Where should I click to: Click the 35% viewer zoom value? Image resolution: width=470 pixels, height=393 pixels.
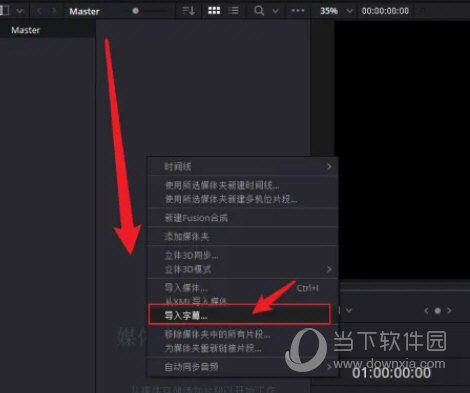pos(329,11)
